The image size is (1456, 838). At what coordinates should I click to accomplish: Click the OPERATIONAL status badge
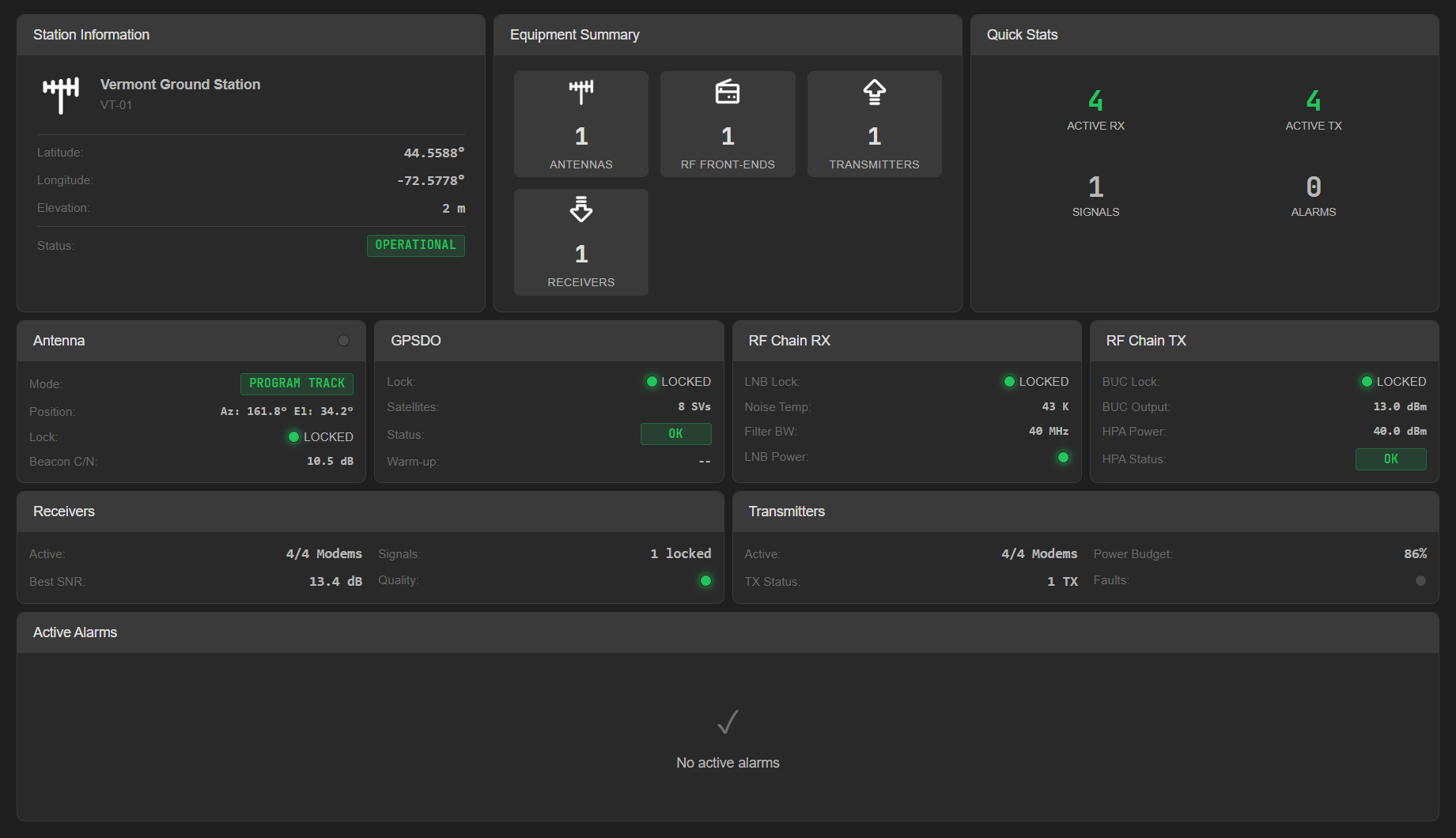[415, 245]
